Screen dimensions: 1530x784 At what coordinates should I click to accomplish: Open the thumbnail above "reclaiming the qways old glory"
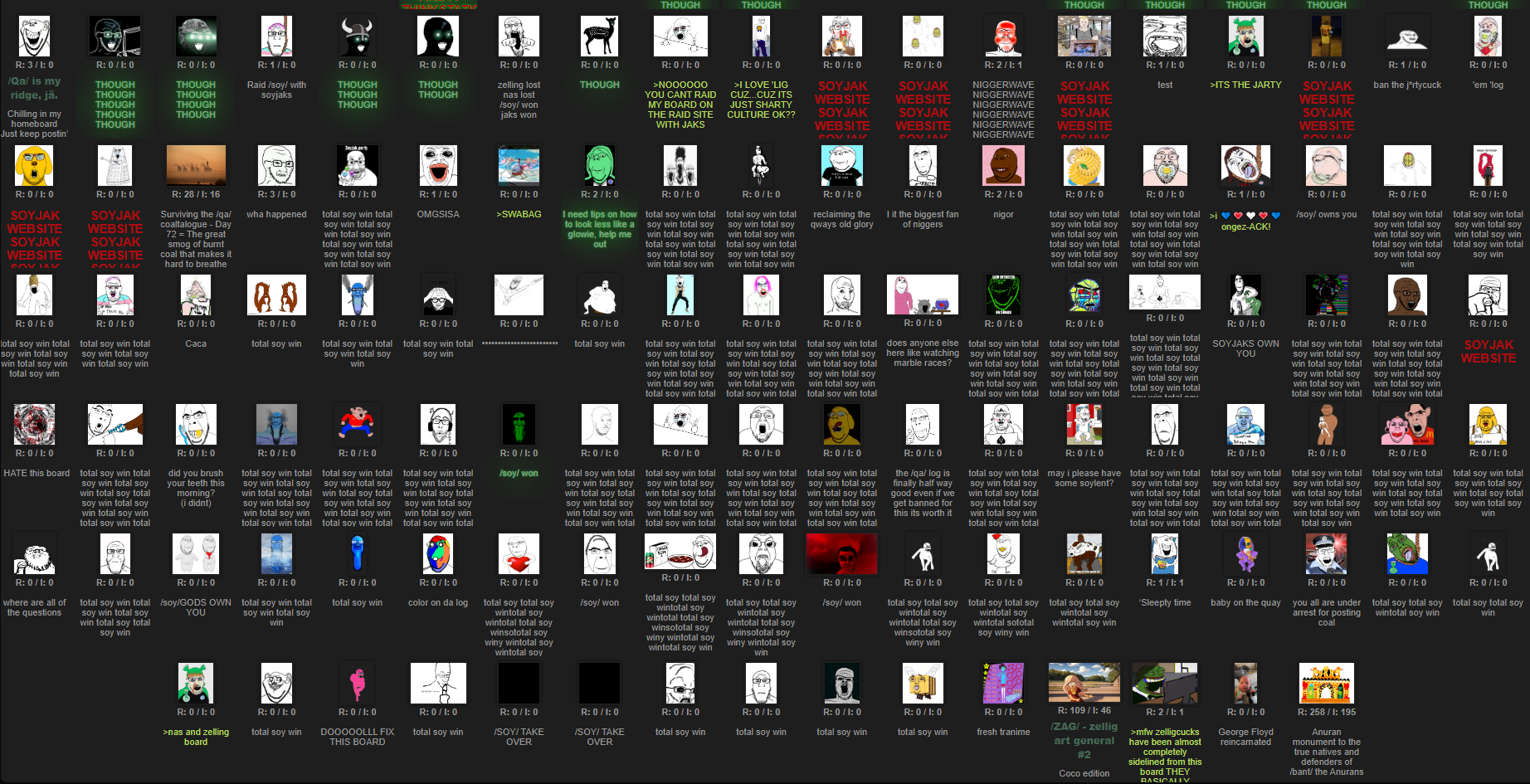point(842,166)
